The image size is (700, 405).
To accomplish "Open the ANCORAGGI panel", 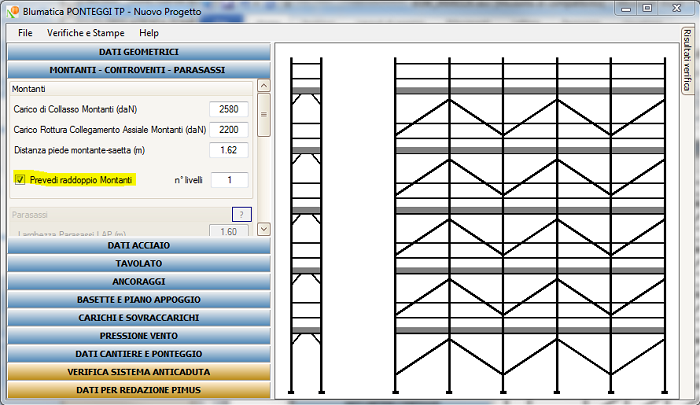I will point(138,281).
